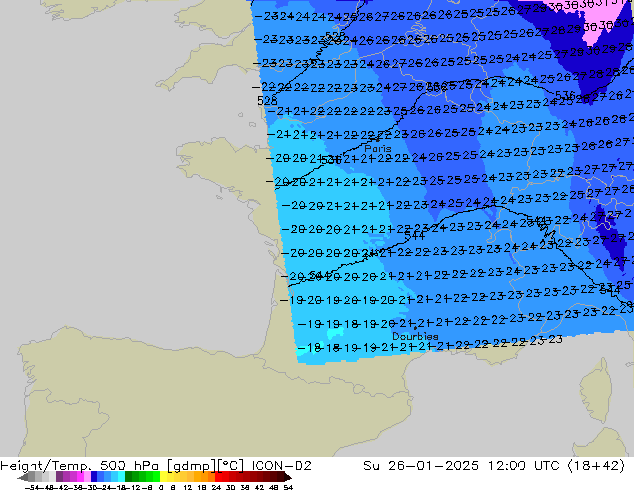The image size is (634, 490).
Task: Pick the bright red legend swatch
Action: tap(219, 476)
